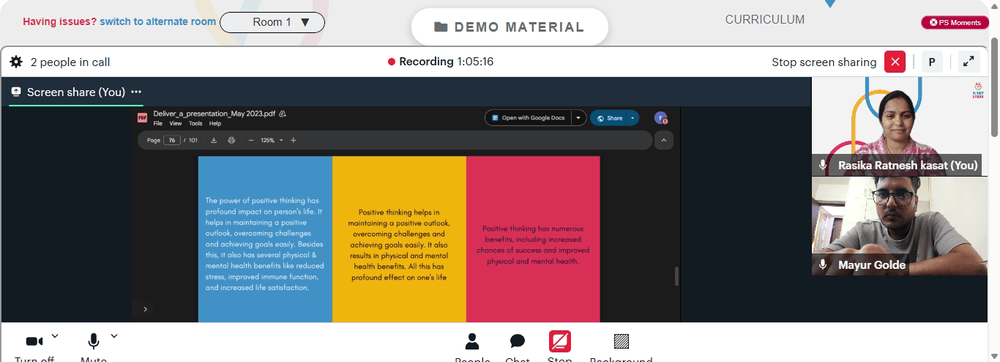This screenshot has width=1000, height=362.
Task: Expand the call to fullscreen
Action: [968, 62]
